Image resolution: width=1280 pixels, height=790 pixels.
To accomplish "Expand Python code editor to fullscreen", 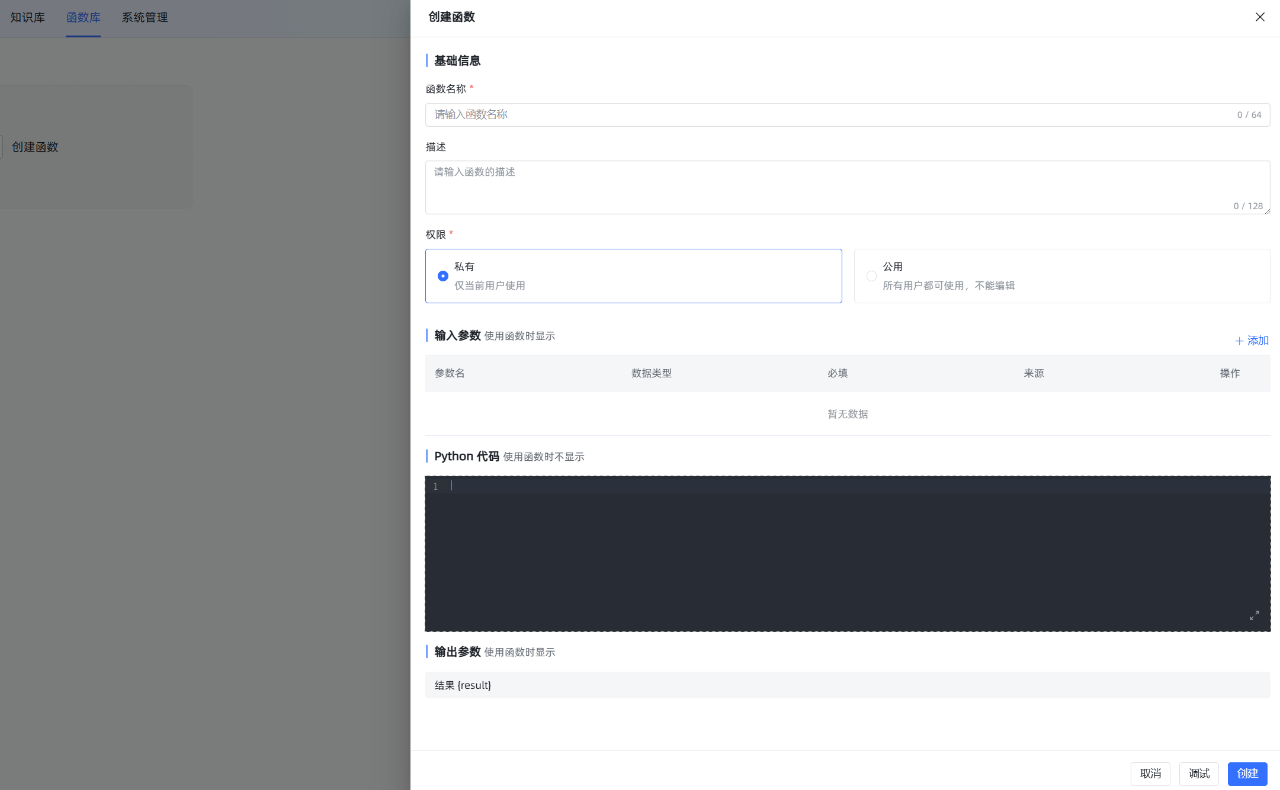I will pos(1254,615).
